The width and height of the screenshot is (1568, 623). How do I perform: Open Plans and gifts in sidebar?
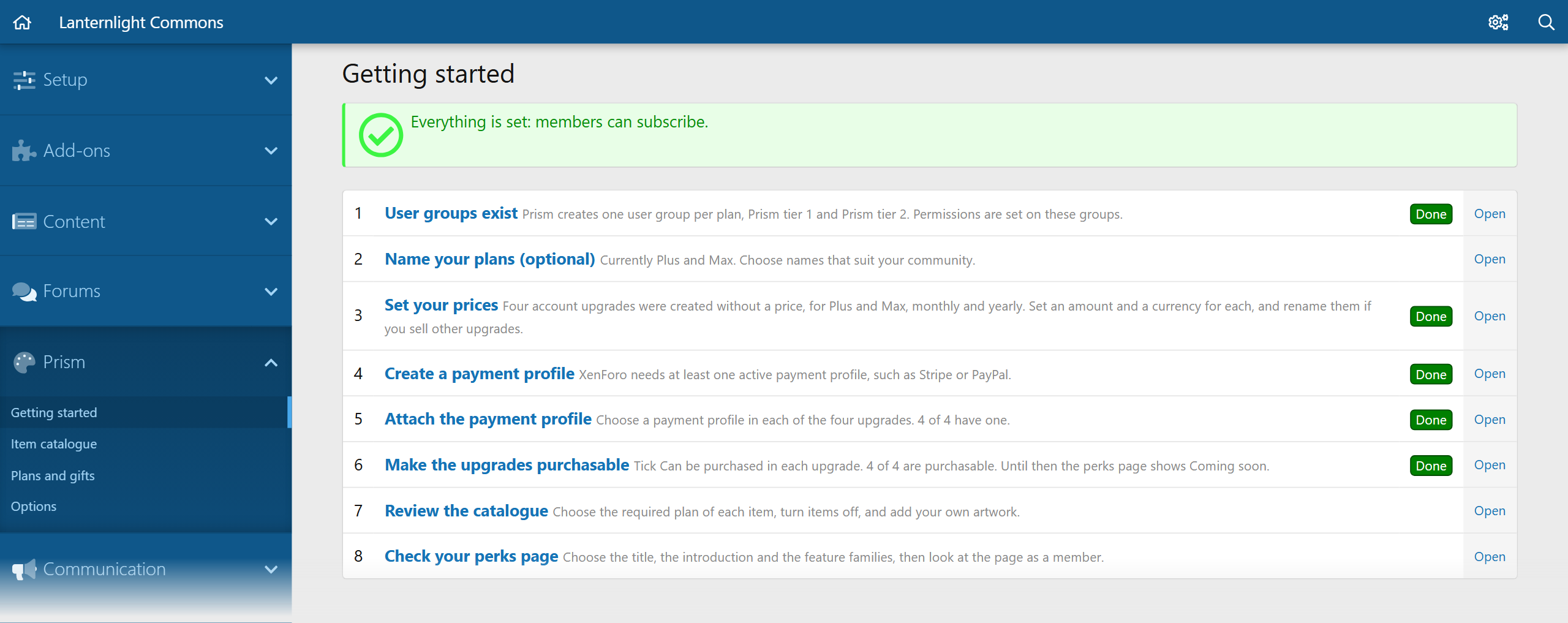click(x=145, y=475)
